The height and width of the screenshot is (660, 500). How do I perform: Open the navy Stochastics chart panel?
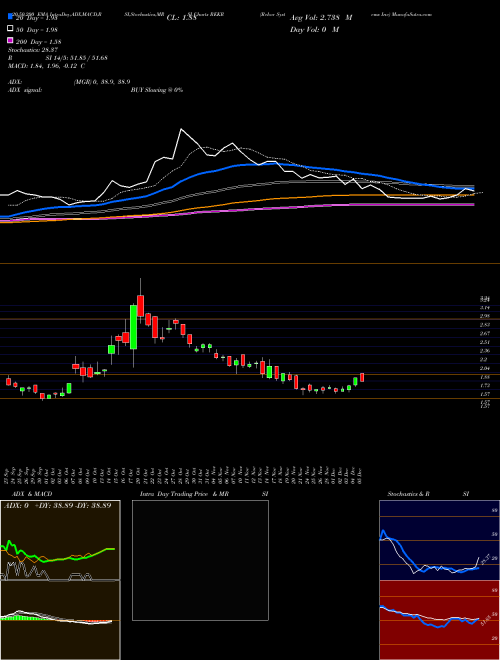pyautogui.click(x=439, y=540)
